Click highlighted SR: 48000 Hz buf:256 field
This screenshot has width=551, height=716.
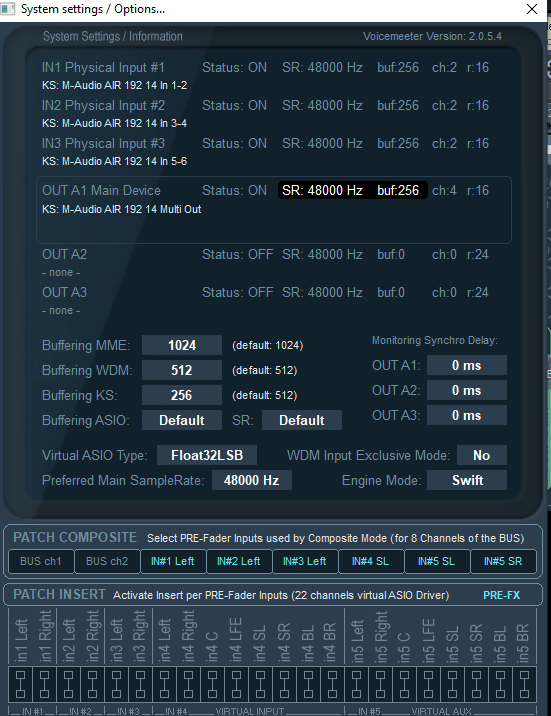coord(352,190)
